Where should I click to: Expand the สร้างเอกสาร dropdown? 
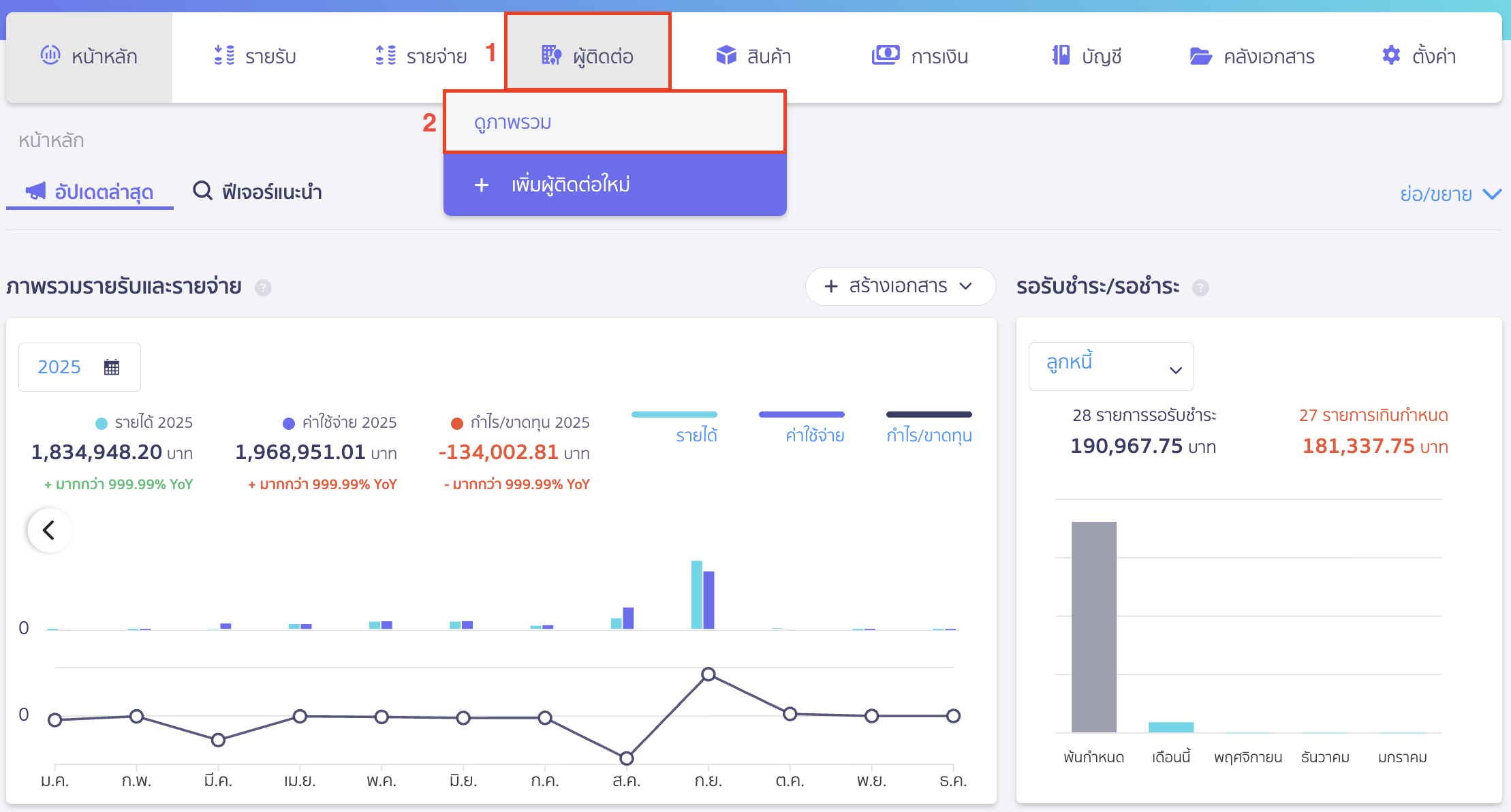click(x=900, y=286)
